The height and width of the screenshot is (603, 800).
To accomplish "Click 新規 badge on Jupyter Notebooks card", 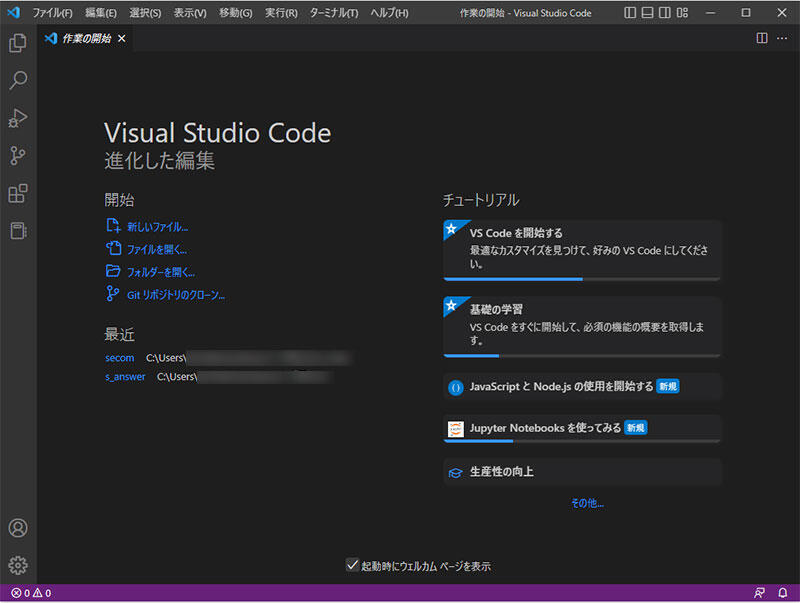I will 636,428.
